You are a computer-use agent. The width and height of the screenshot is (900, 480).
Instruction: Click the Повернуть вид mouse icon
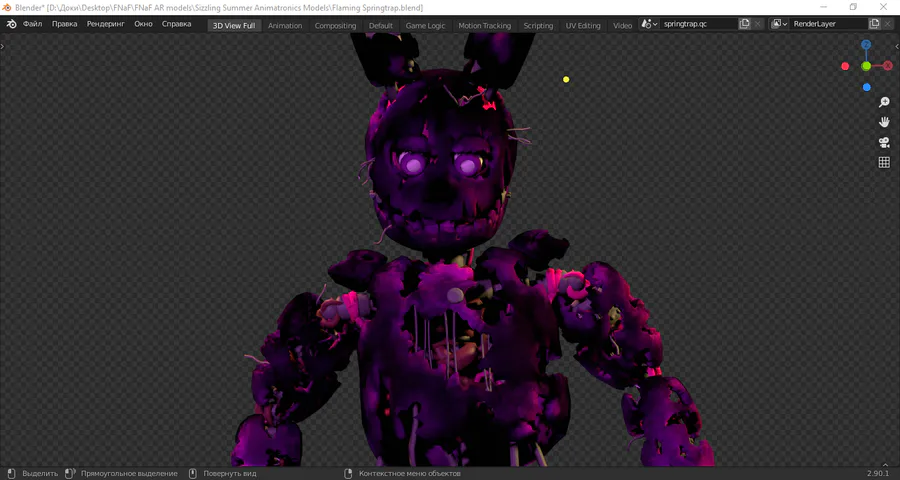coord(193,473)
